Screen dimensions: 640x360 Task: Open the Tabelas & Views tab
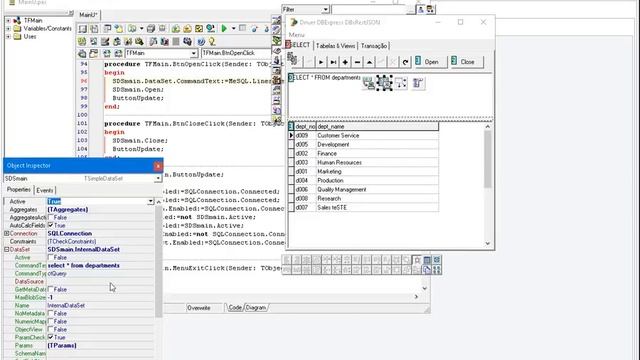pos(336,46)
